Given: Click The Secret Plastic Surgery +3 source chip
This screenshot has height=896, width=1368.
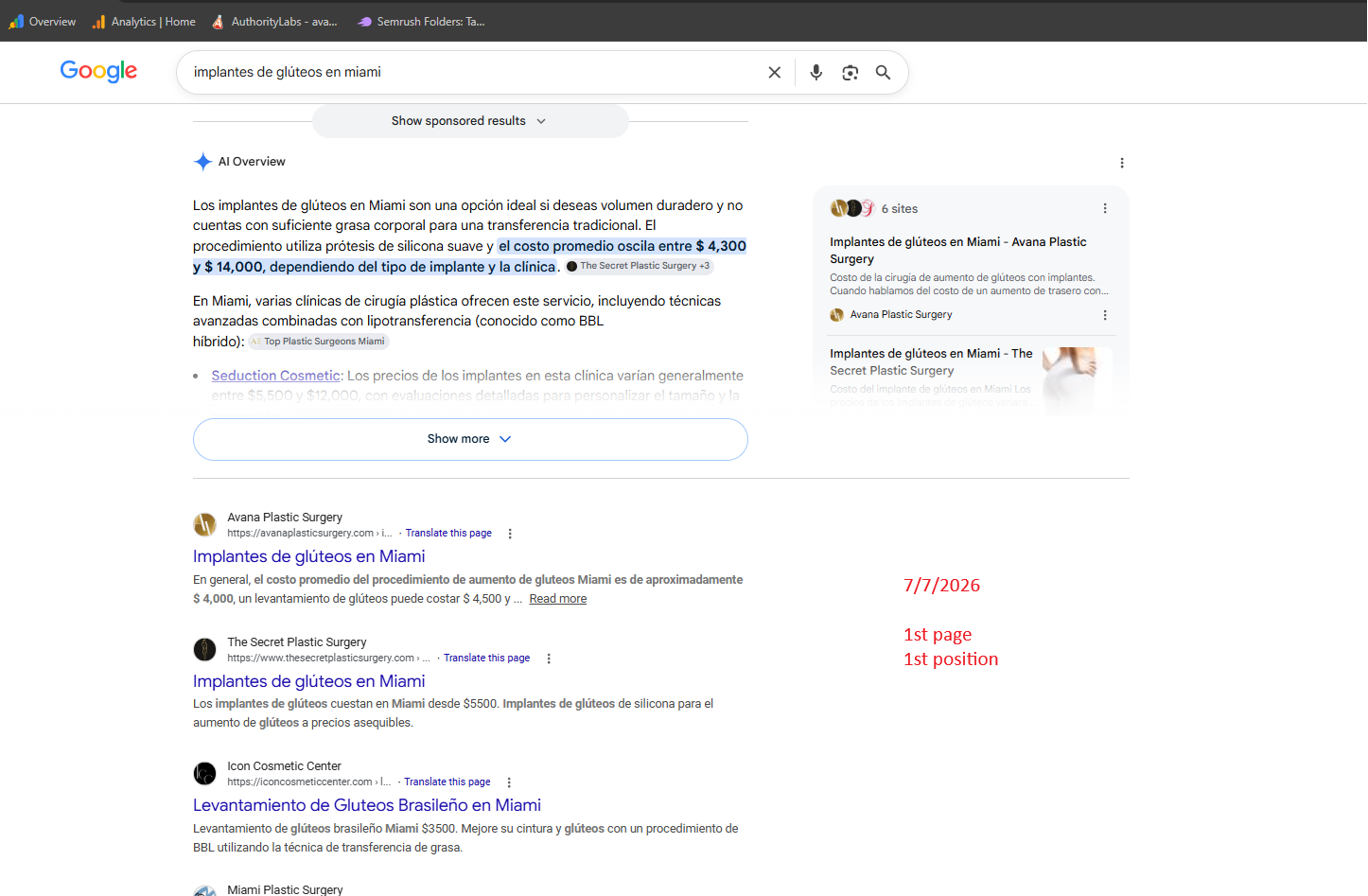Looking at the screenshot, I should (x=639, y=266).
